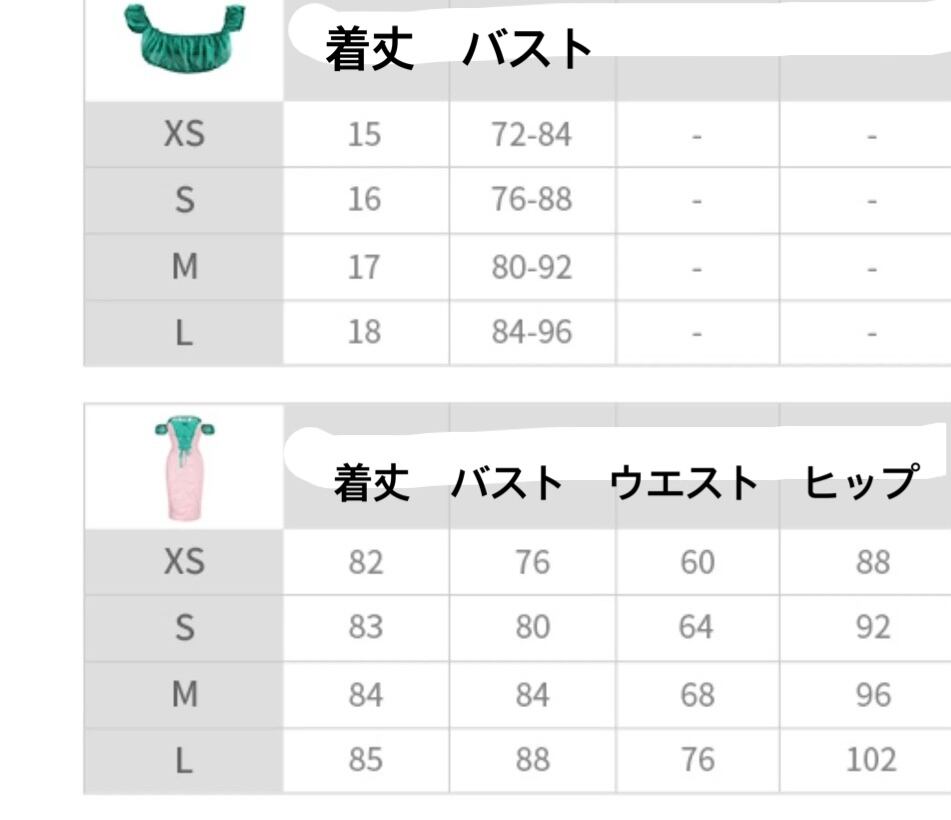Select the 着丈 header above the green top table
Image resolution: width=951 pixels, height=820 pixels.
point(369,49)
